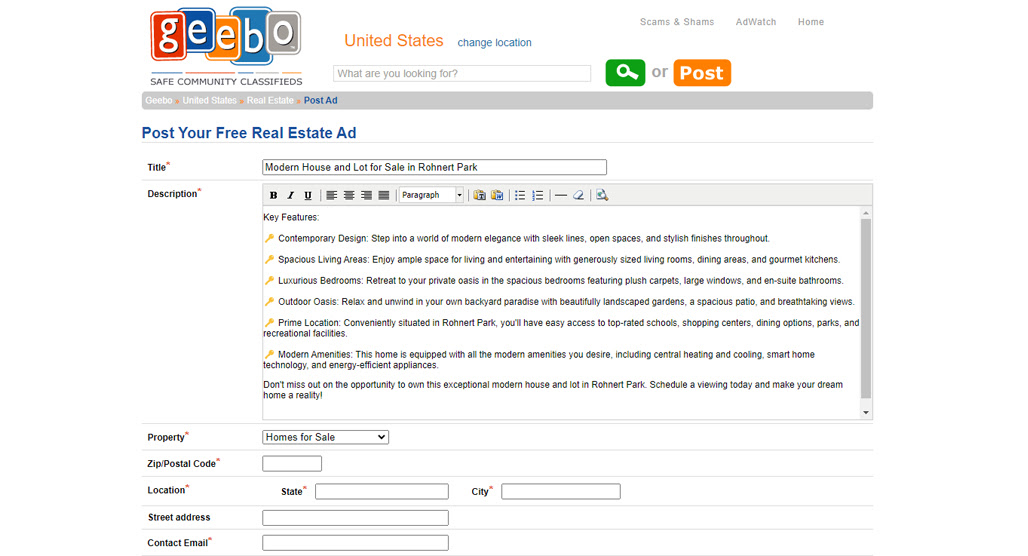Insert a horizontal rule line
The width and height of the screenshot is (1028, 556).
click(561, 195)
